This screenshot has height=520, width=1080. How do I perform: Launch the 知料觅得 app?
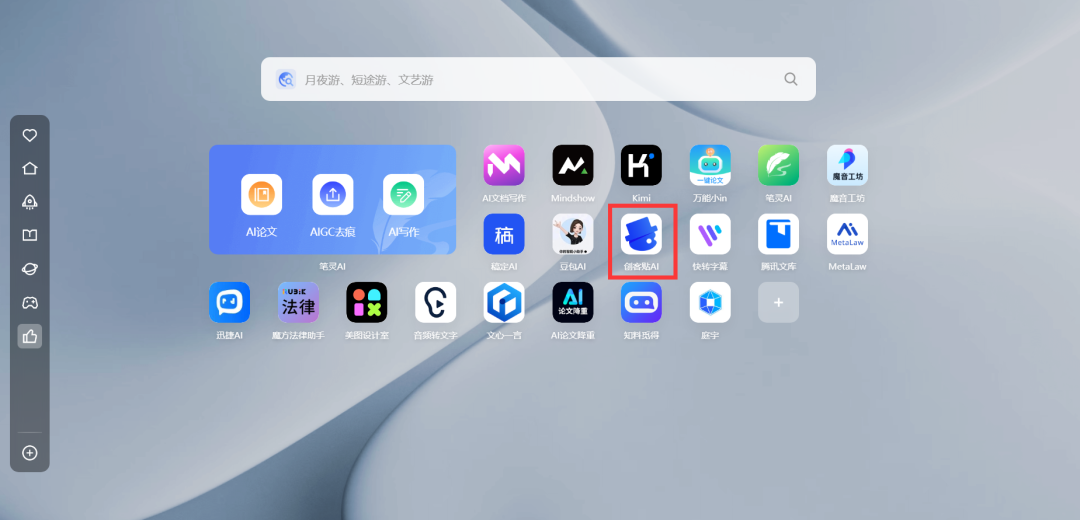pyautogui.click(x=641, y=302)
